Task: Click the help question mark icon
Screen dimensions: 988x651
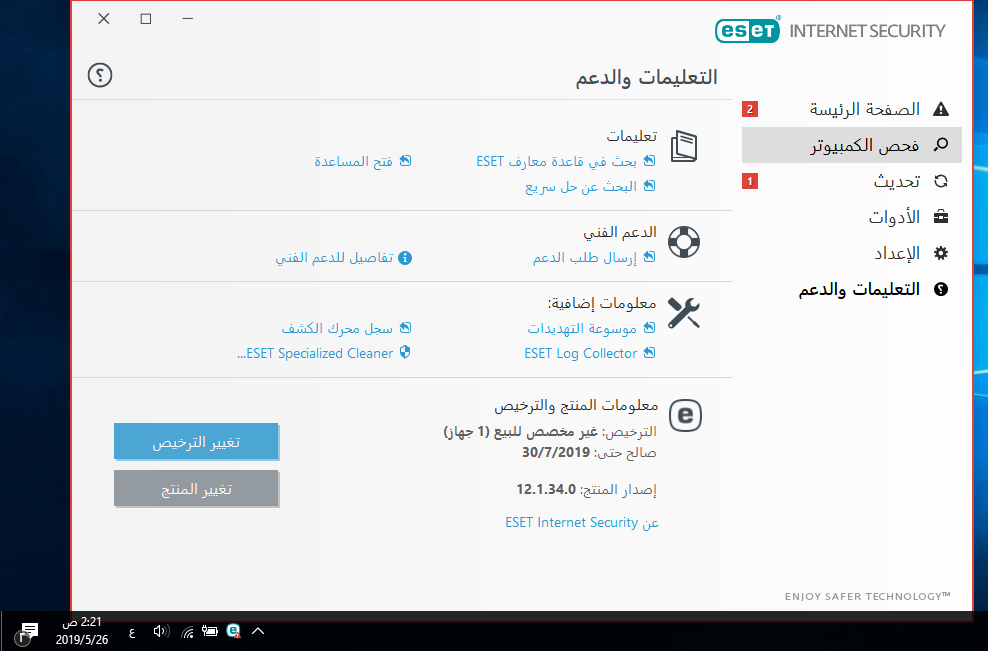Action: point(100,75)
